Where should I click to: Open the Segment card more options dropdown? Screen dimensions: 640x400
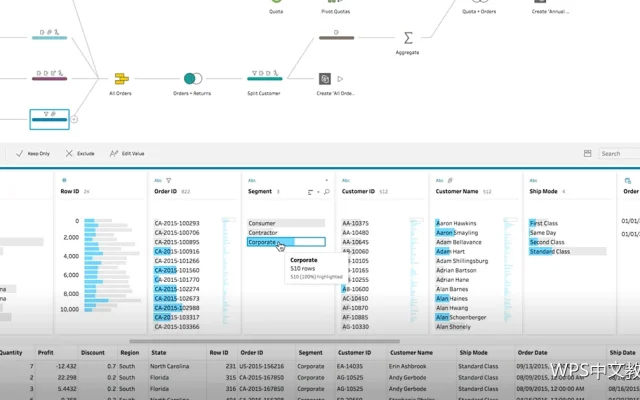(327, 180)
